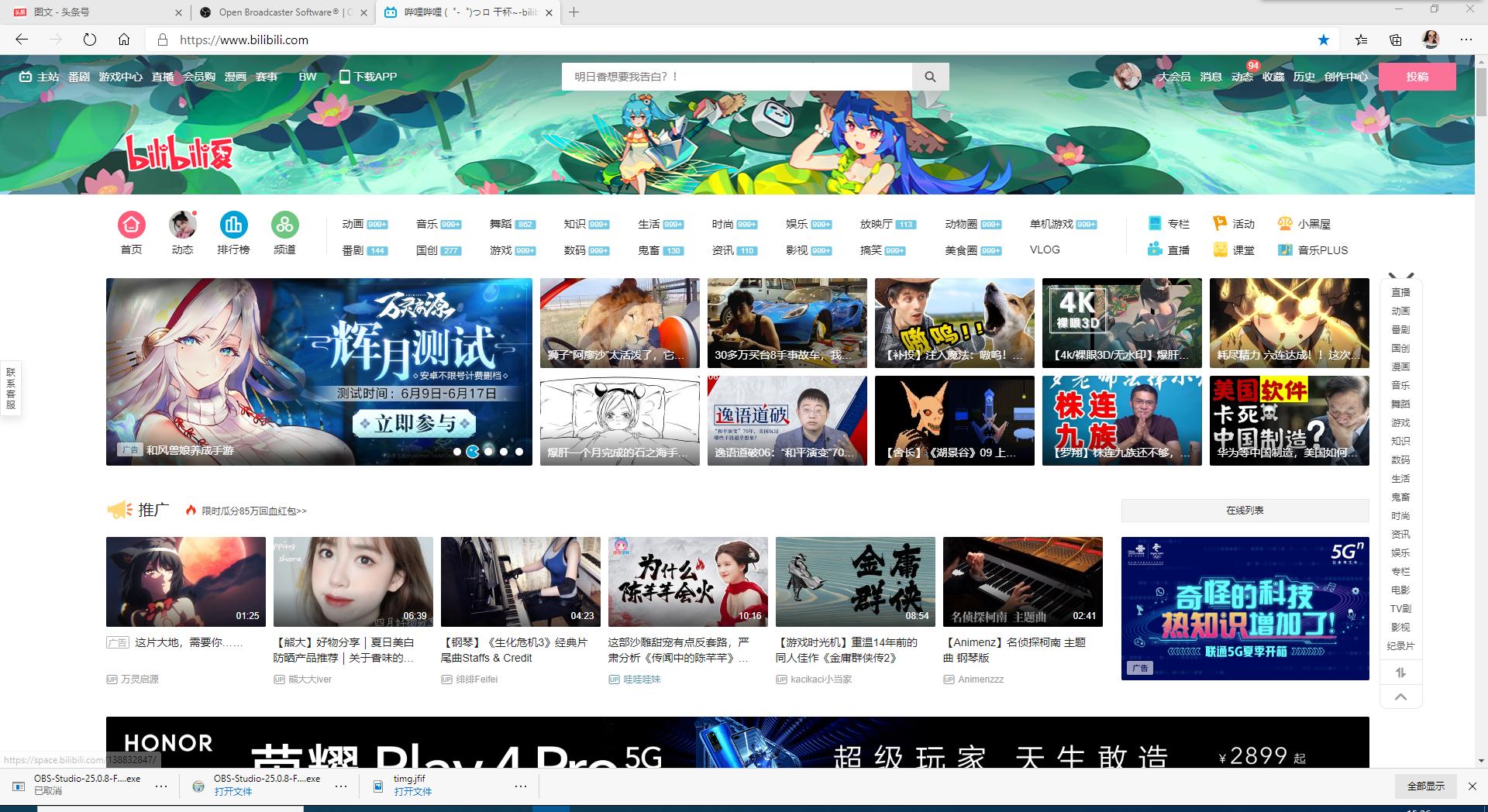Open options for the completed OBS-Studio download
1488x812 pixels.
(x=341, y=786)
